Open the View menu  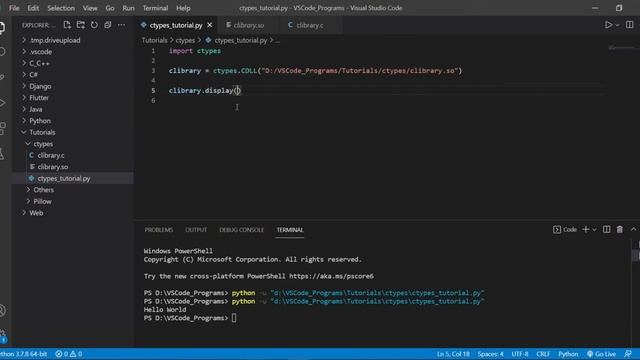90,8
